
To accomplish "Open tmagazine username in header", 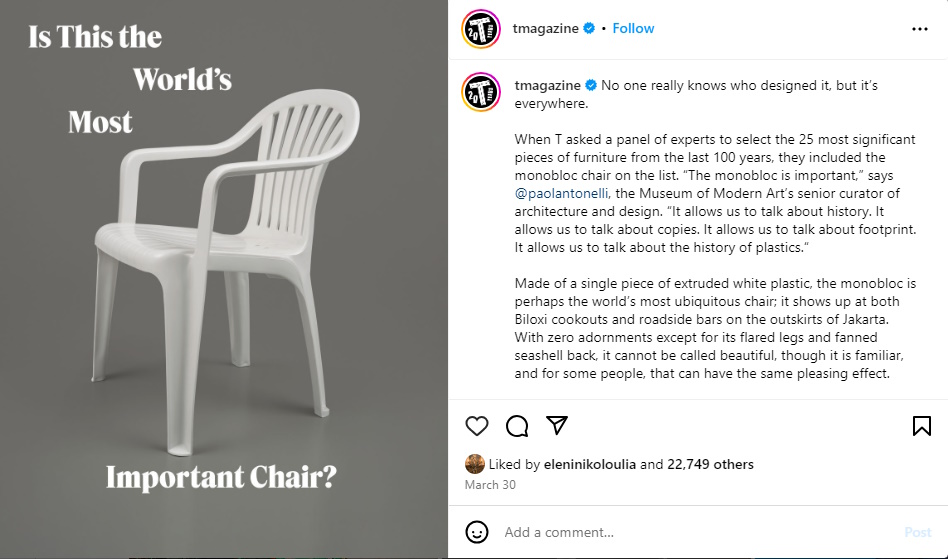I will 545,28.
